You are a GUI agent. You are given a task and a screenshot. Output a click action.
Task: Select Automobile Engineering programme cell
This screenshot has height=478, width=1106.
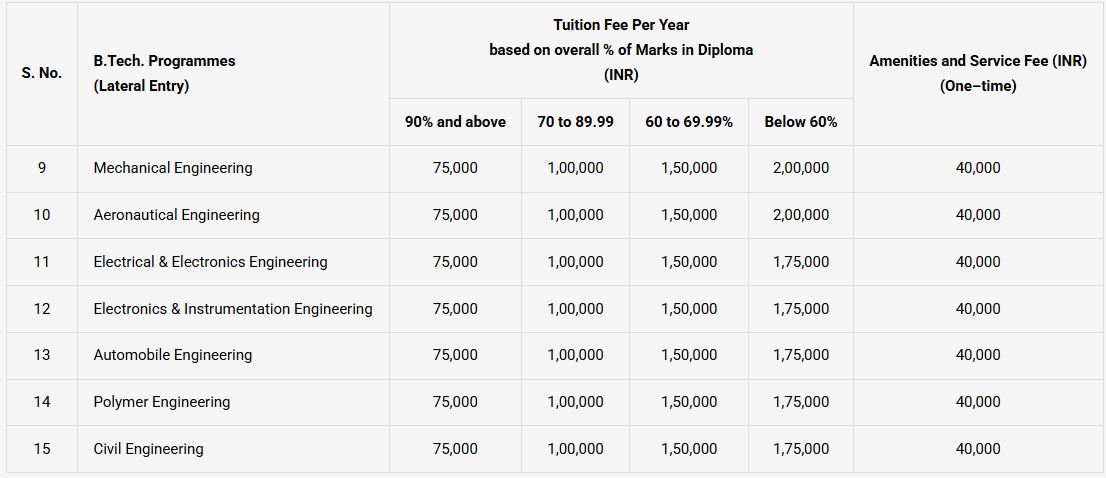click(x=173, y=355)
